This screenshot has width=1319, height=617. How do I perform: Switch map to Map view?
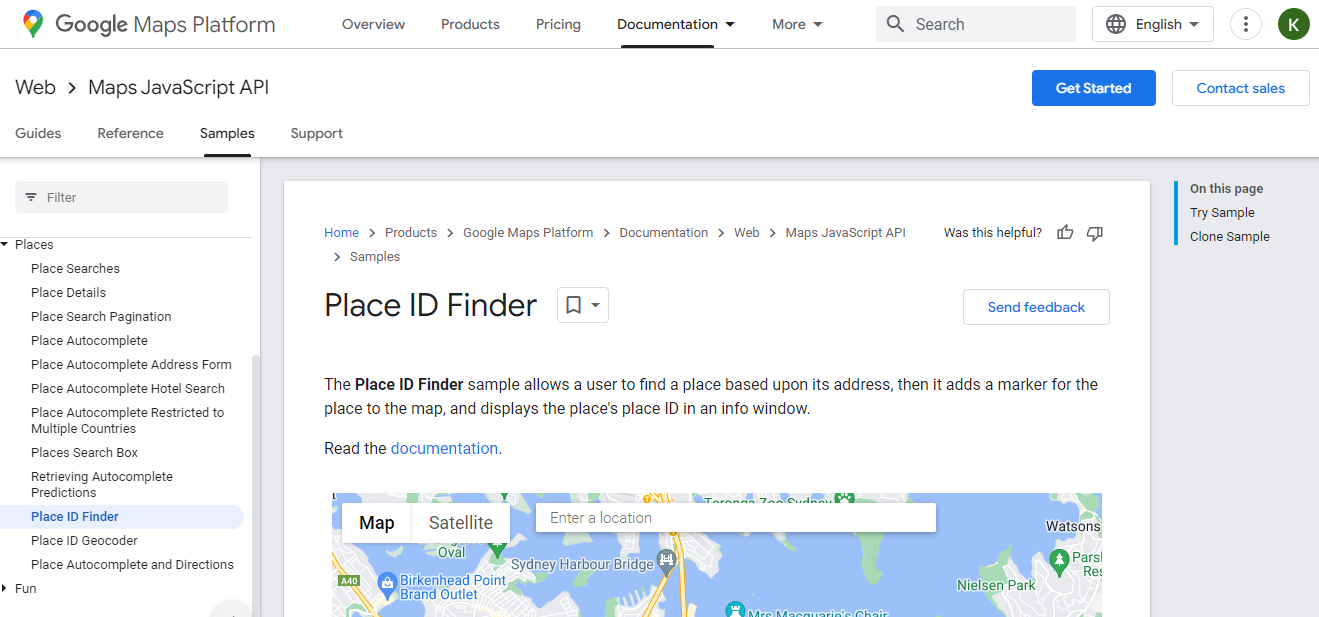377,522
